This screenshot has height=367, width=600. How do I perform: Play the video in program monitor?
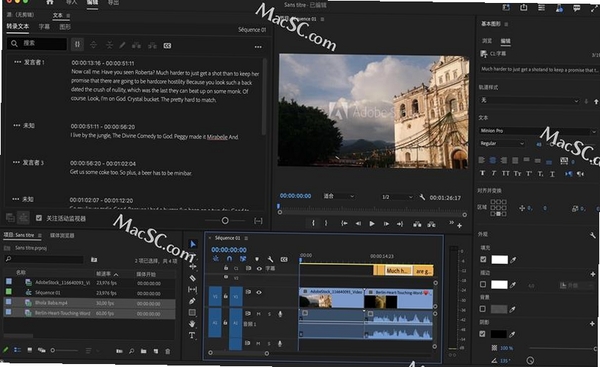372,223
